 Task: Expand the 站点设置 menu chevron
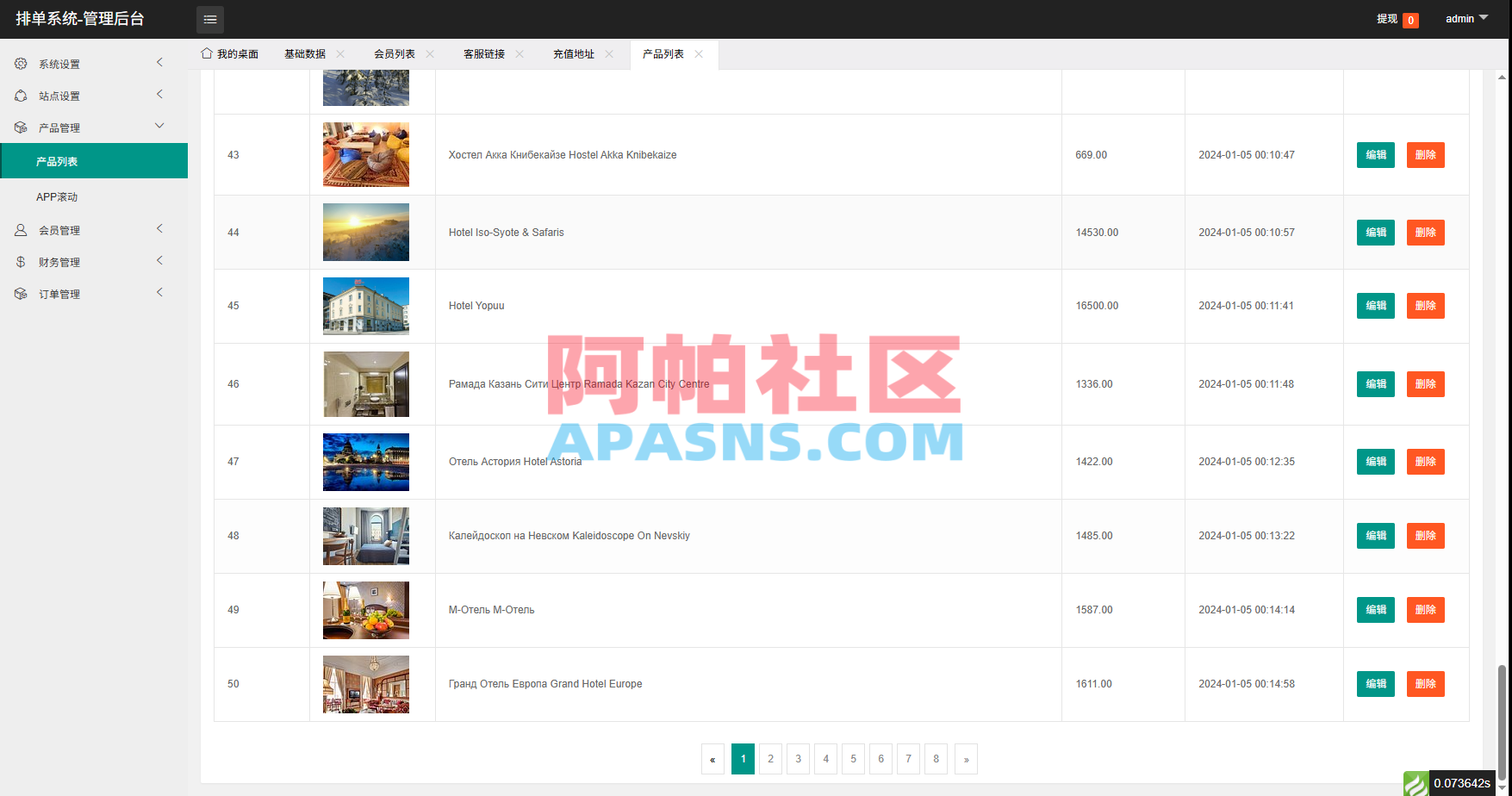click(159, 94)
